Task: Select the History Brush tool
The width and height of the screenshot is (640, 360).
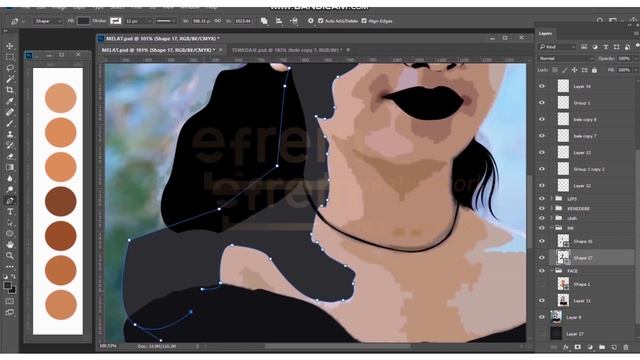Action: 10,145
